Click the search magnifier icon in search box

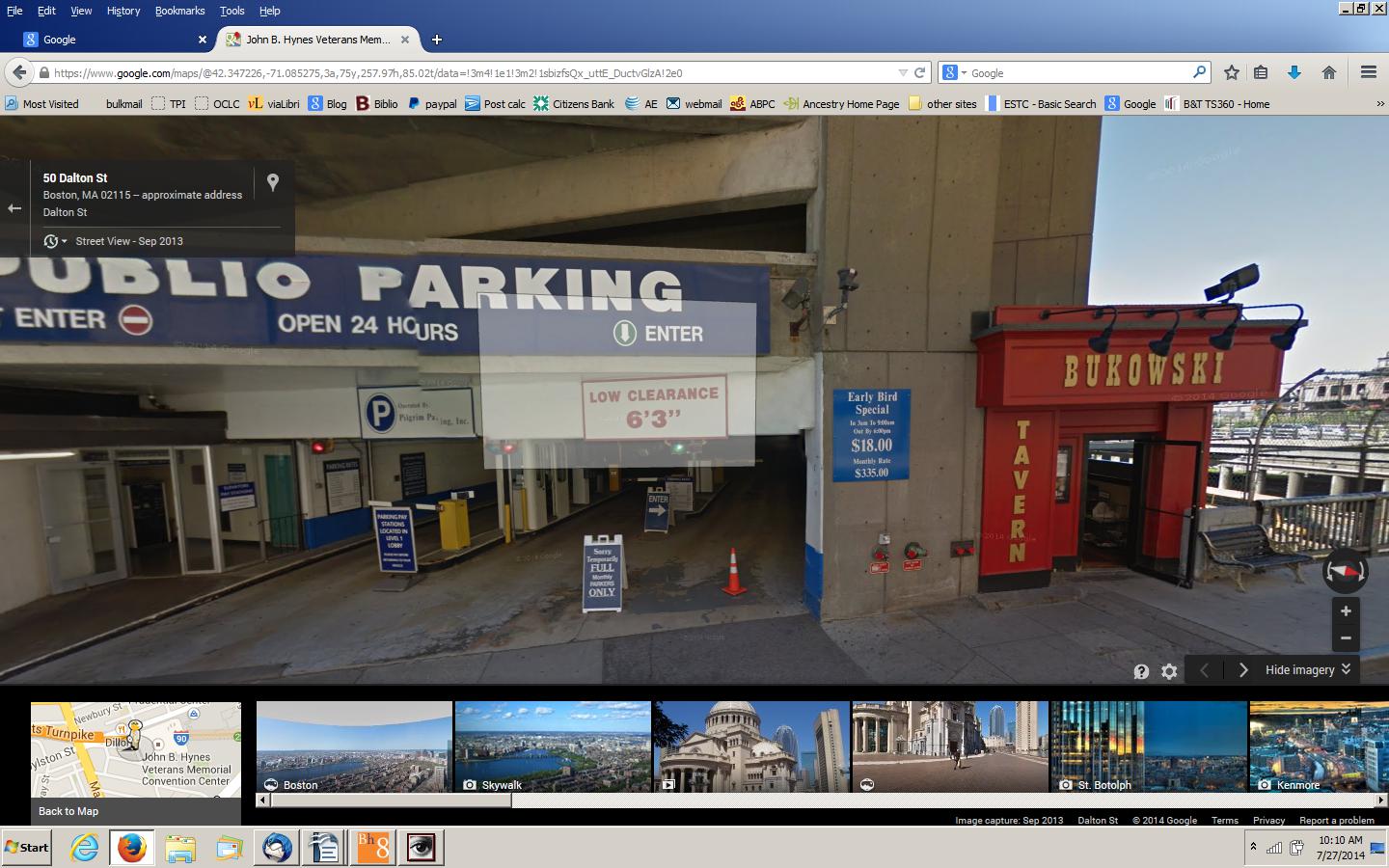pos(1199,72)
